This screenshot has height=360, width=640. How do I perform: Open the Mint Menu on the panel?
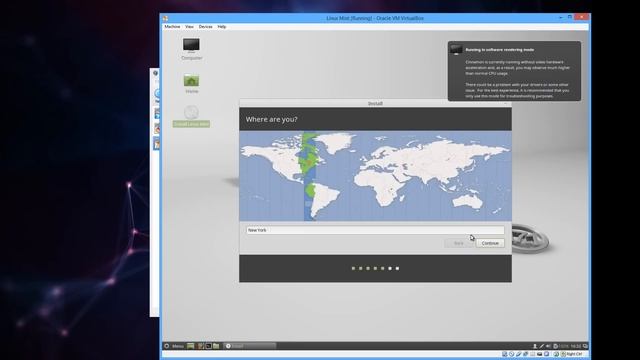(x=173, y=346)
